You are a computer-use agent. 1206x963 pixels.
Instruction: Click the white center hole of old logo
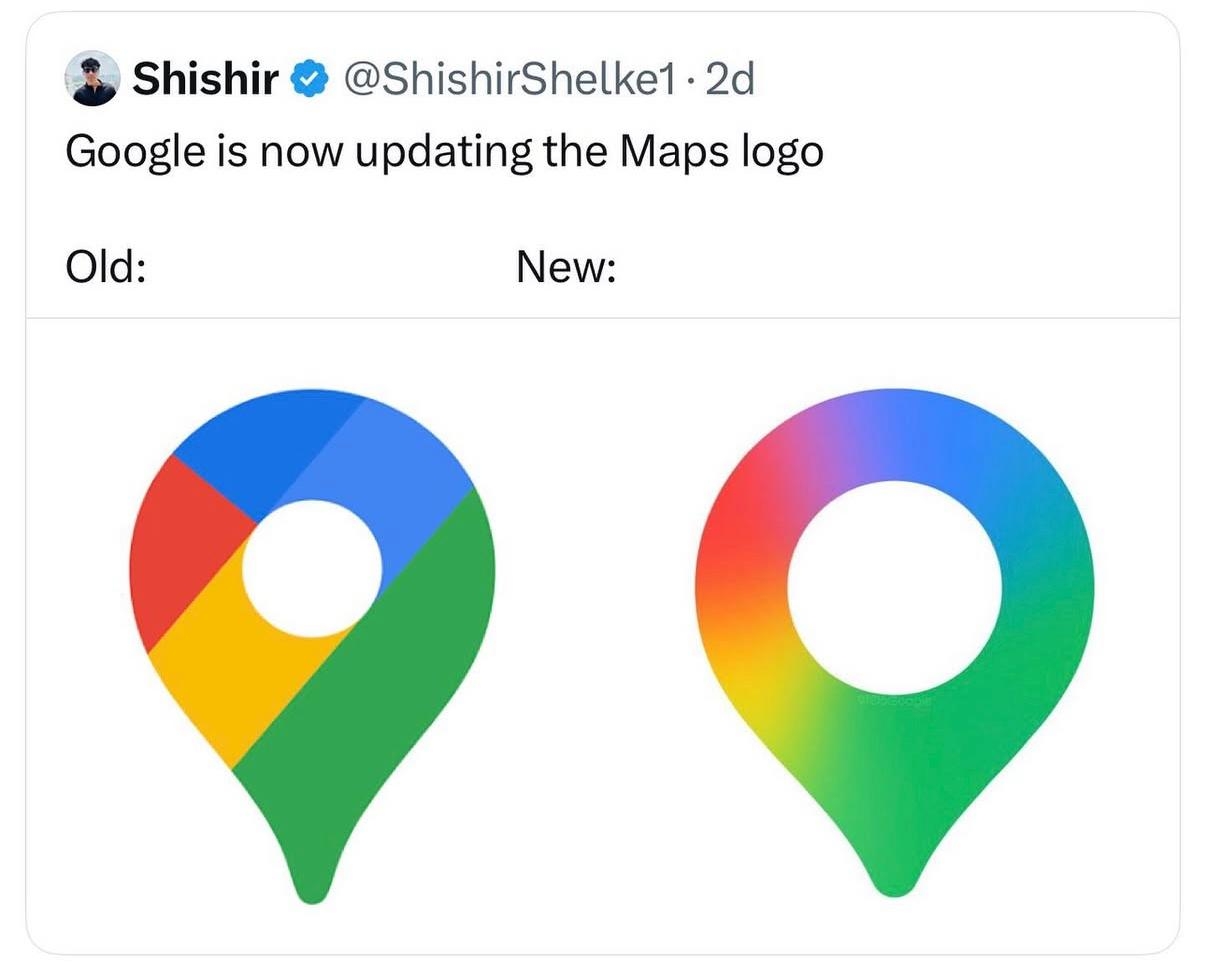coord(312,567)
